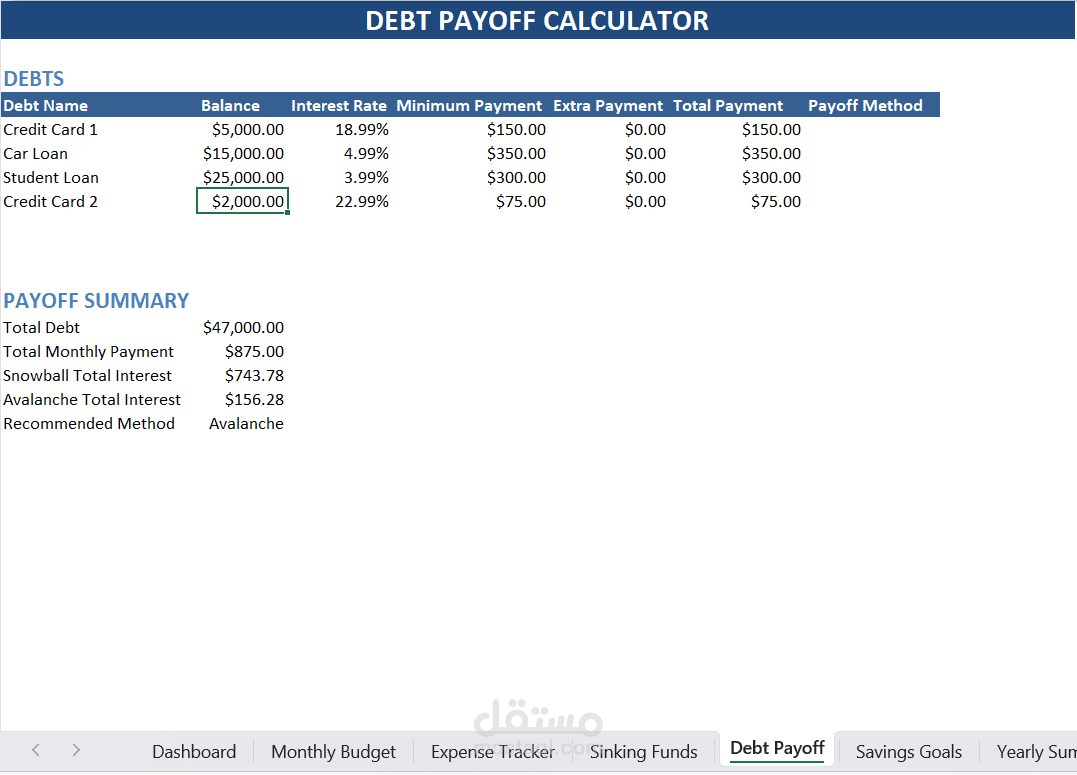Click the Total Monthly Payment label
The width and height of the screenshot is (1077, 775).
(89, 352)
